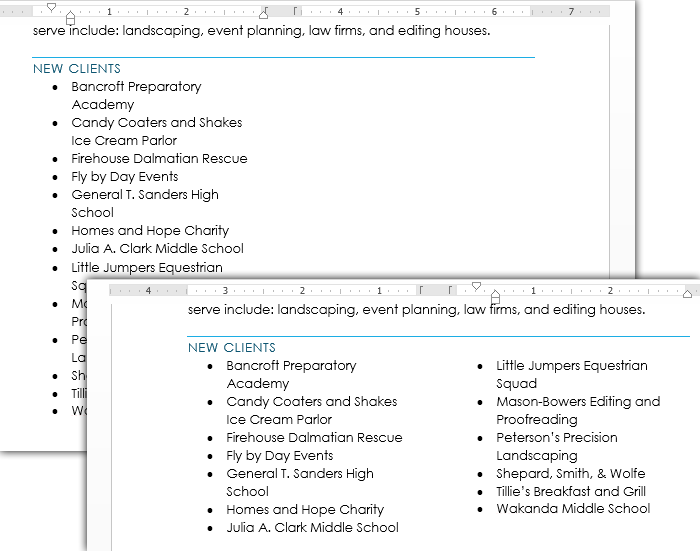Click 'Landscaping' in the second column list
Viewport: 700px width, 551px height.
(x=537, y=456)
